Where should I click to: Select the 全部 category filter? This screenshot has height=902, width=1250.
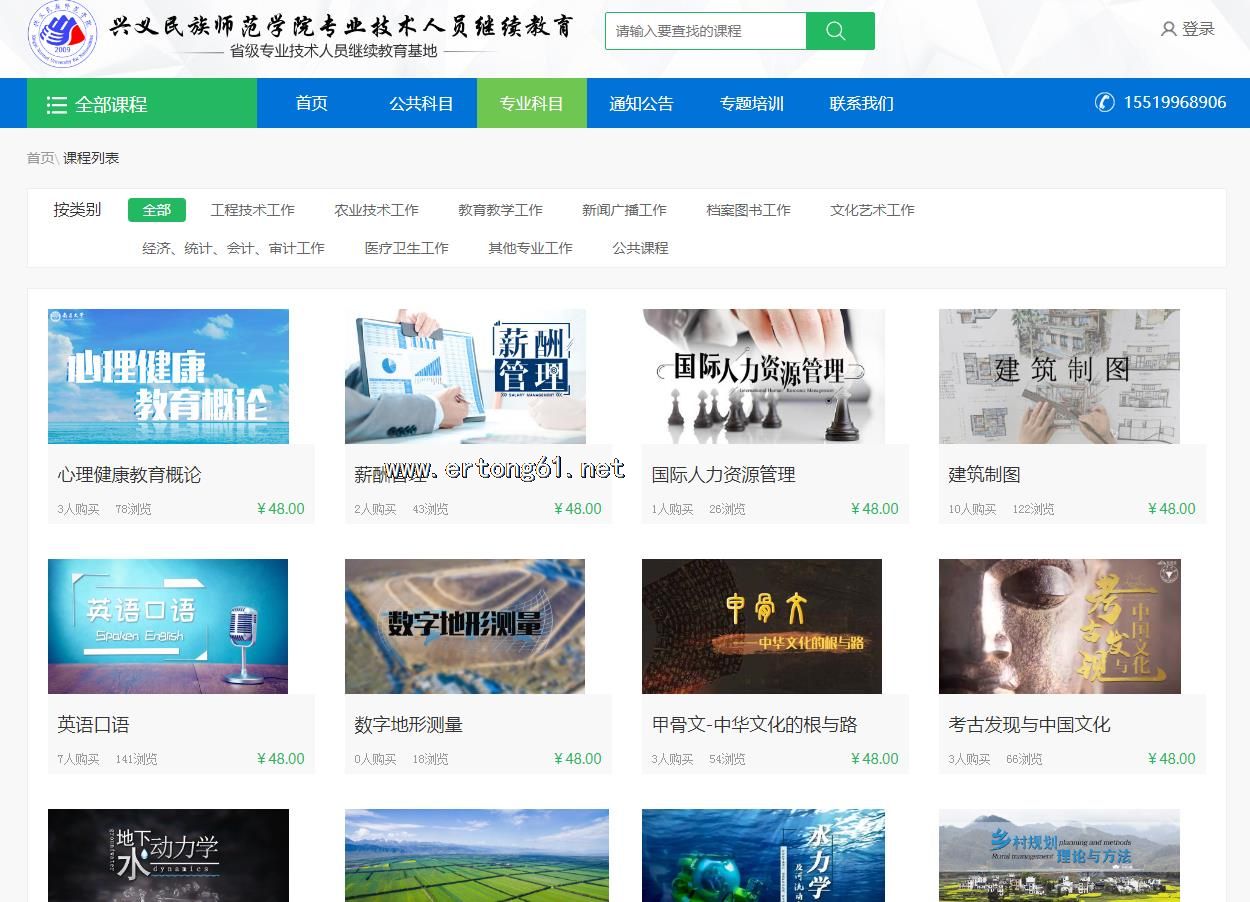click(157, 210)
